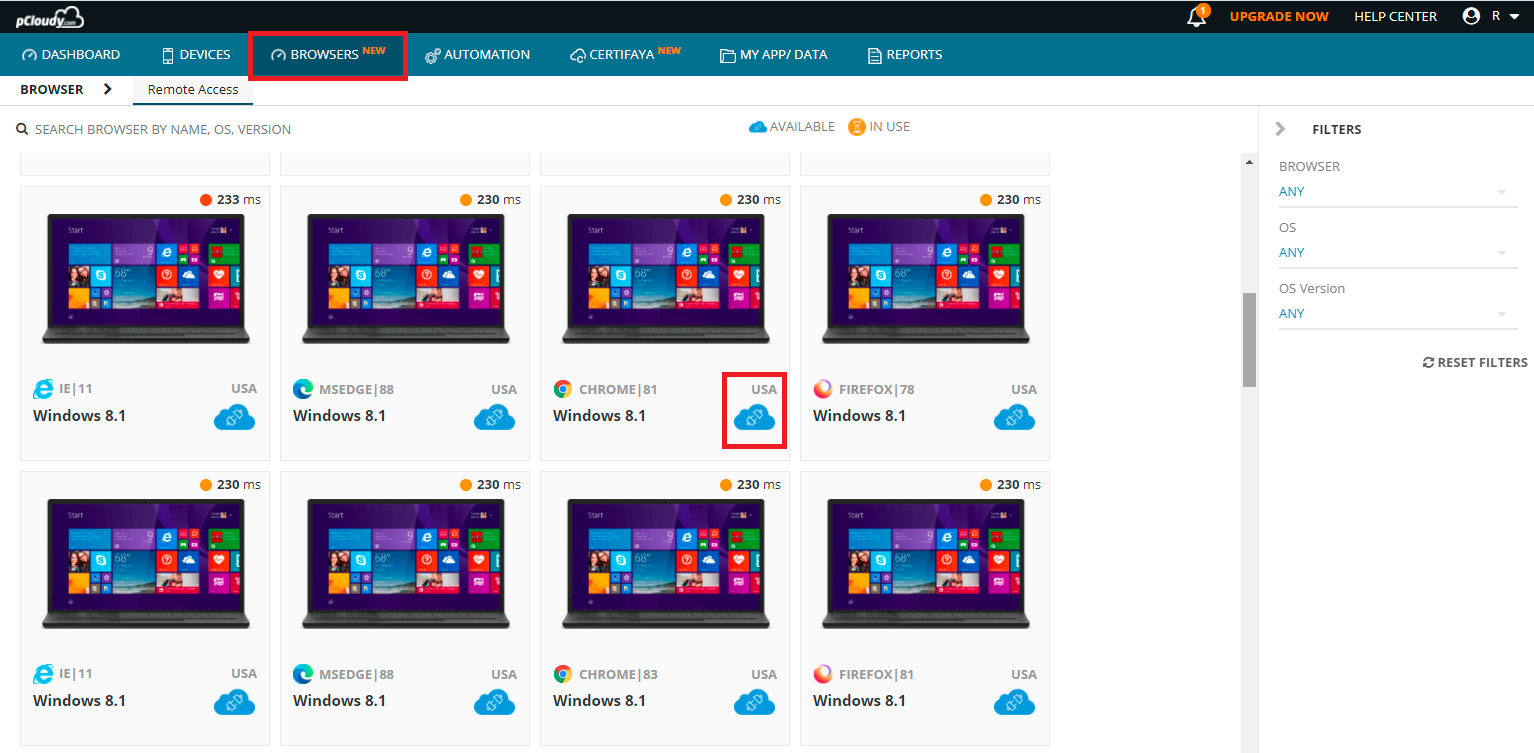Click scrollbar up arrow of browser list
Image resolution: width=1534 pixels, height=753 pixels.
[x=1248, y=161]
